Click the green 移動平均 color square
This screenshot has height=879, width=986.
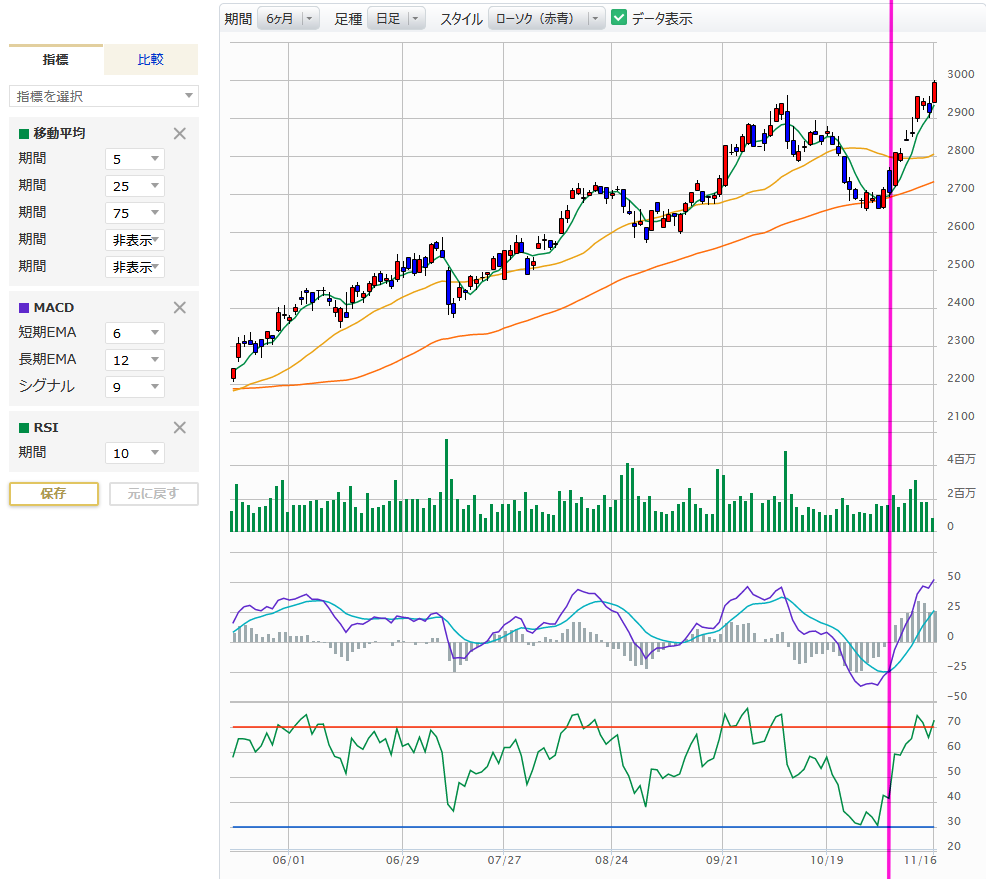click(x=24, y=133)
